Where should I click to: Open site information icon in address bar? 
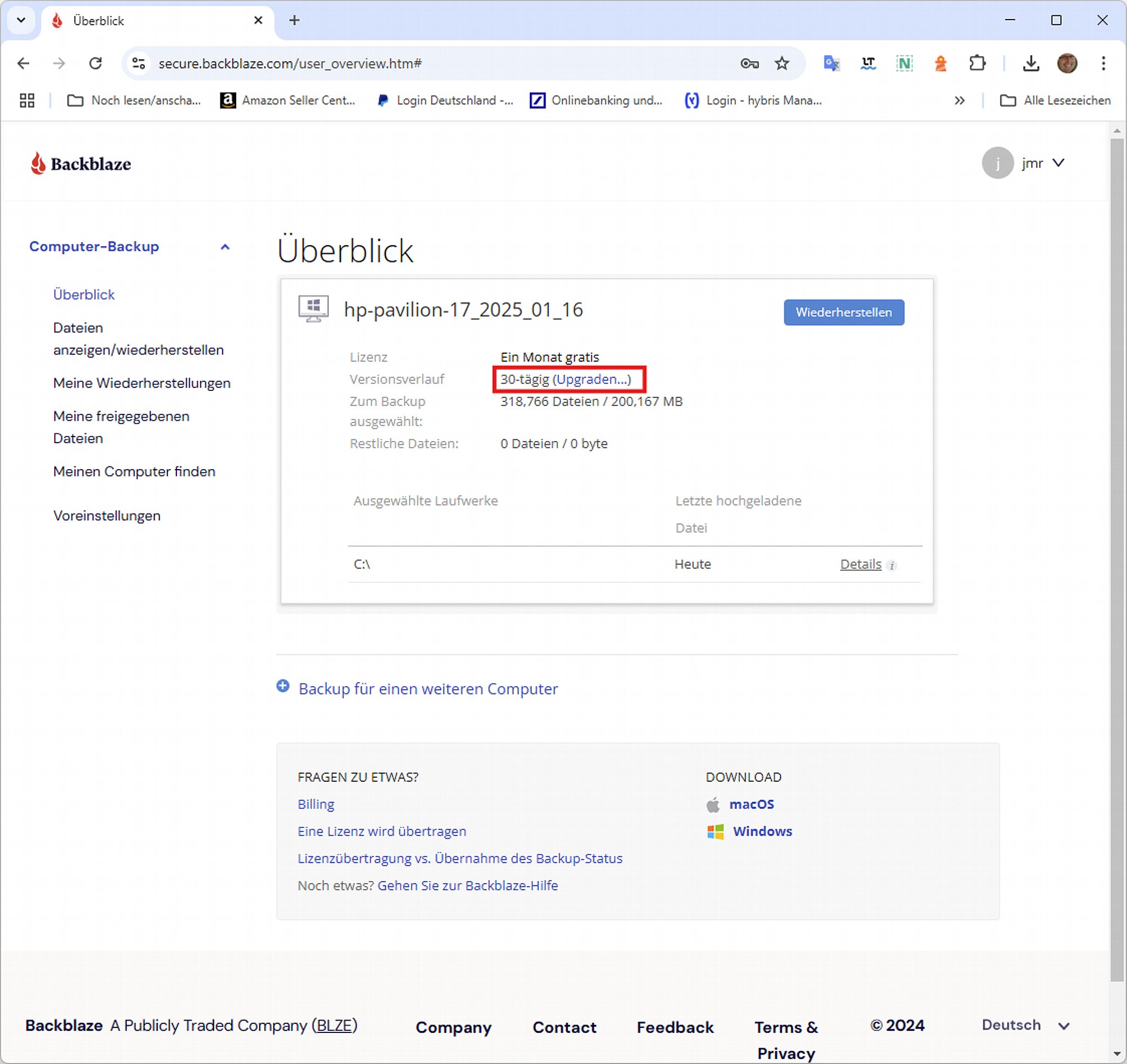(139, 63)
